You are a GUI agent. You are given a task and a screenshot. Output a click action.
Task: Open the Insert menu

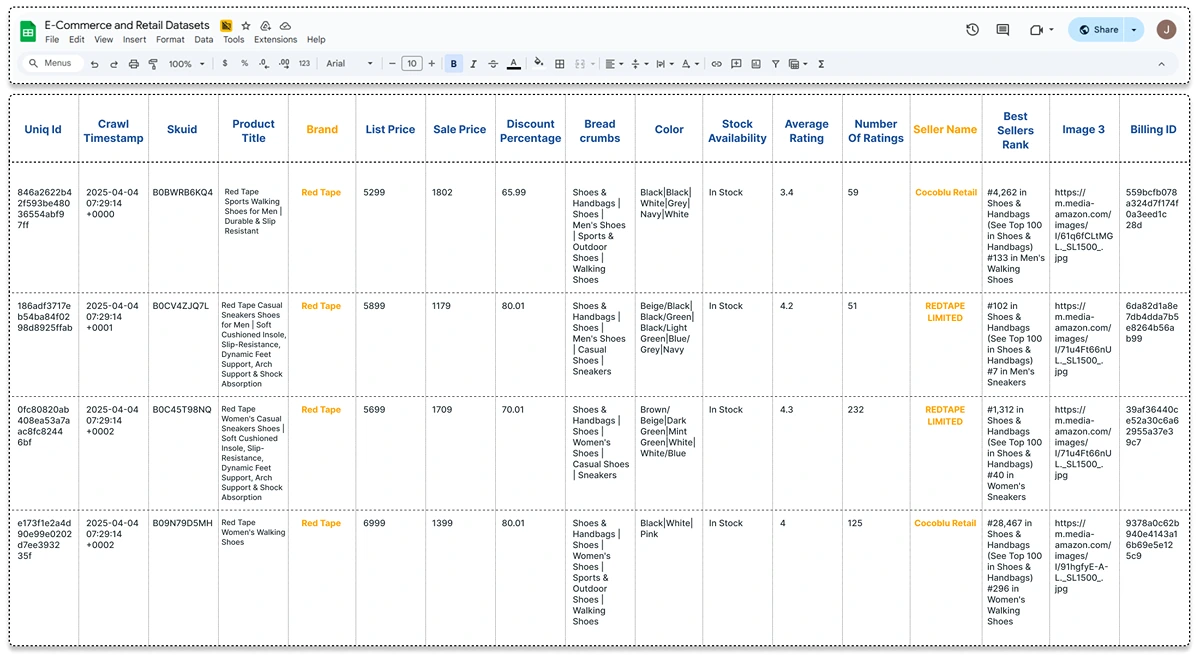[135, 40]
